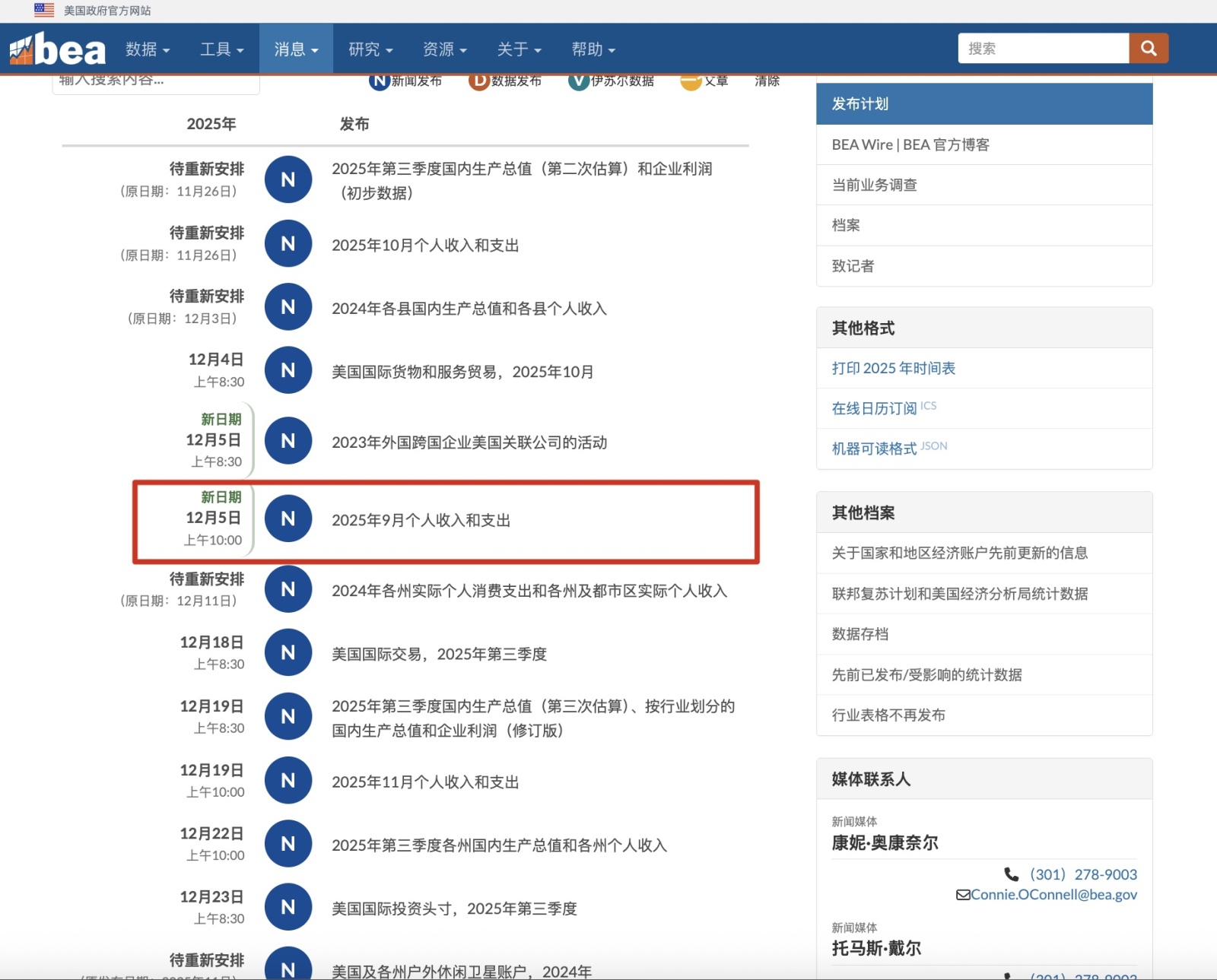Toggle the 伊苏尔数据 V filter
The width and height of the screenshot is (1217, 980).
click(x=612, y=81)
